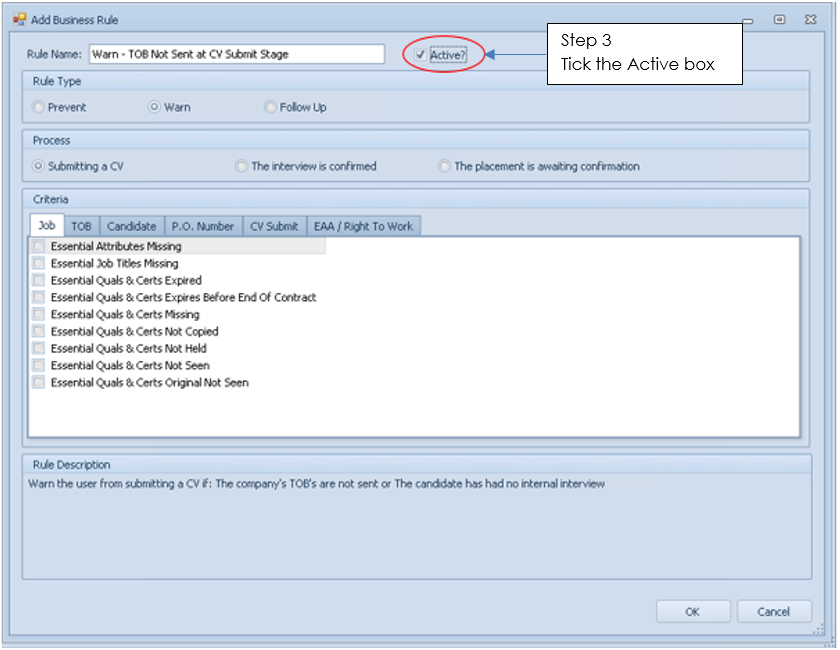
Task: Choose The interview is confirmed process
Action: 242,166
